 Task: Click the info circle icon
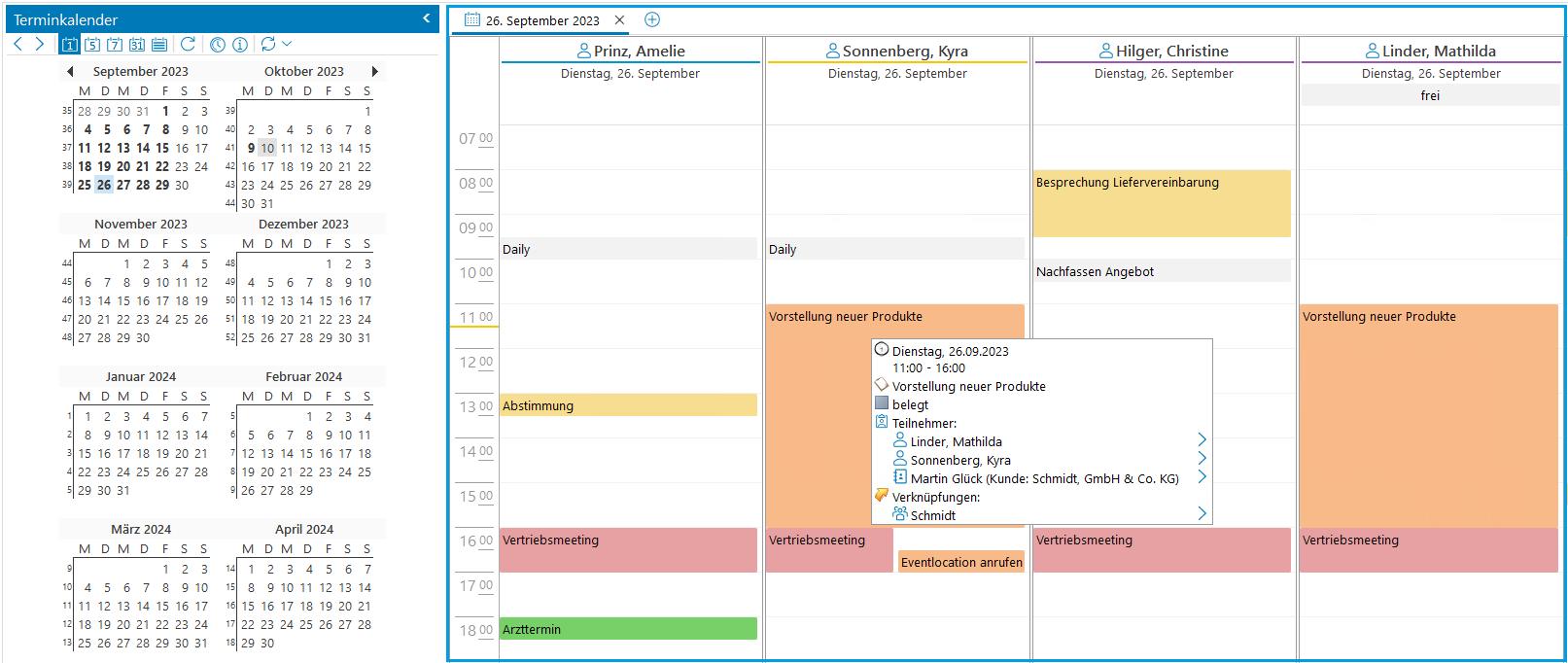coord(240,45)
